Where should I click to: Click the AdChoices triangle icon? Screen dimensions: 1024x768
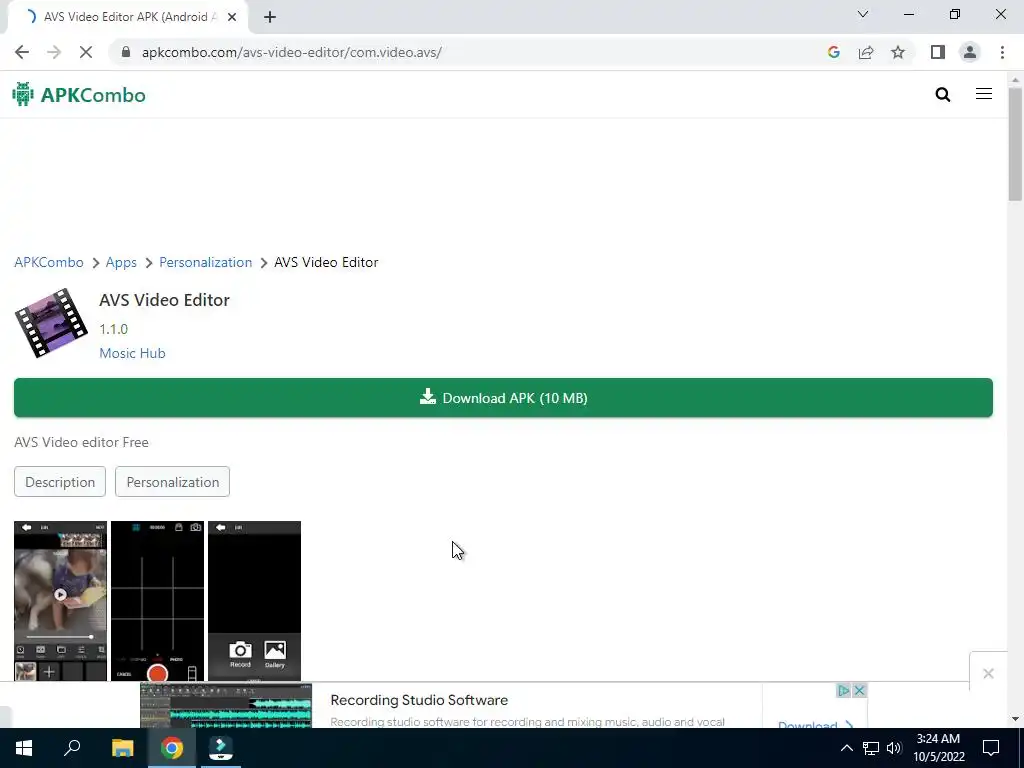tap(844, 690)
